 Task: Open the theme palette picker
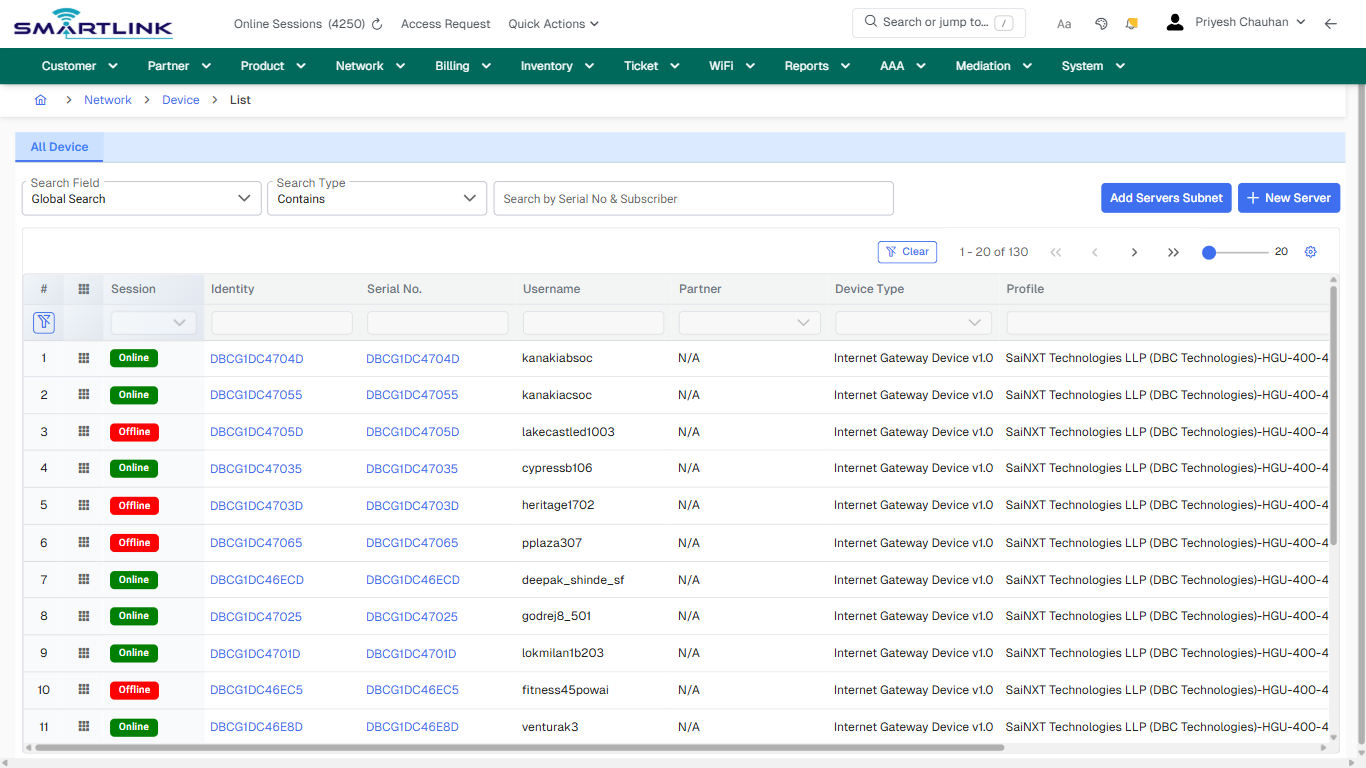click(1101, 23)
